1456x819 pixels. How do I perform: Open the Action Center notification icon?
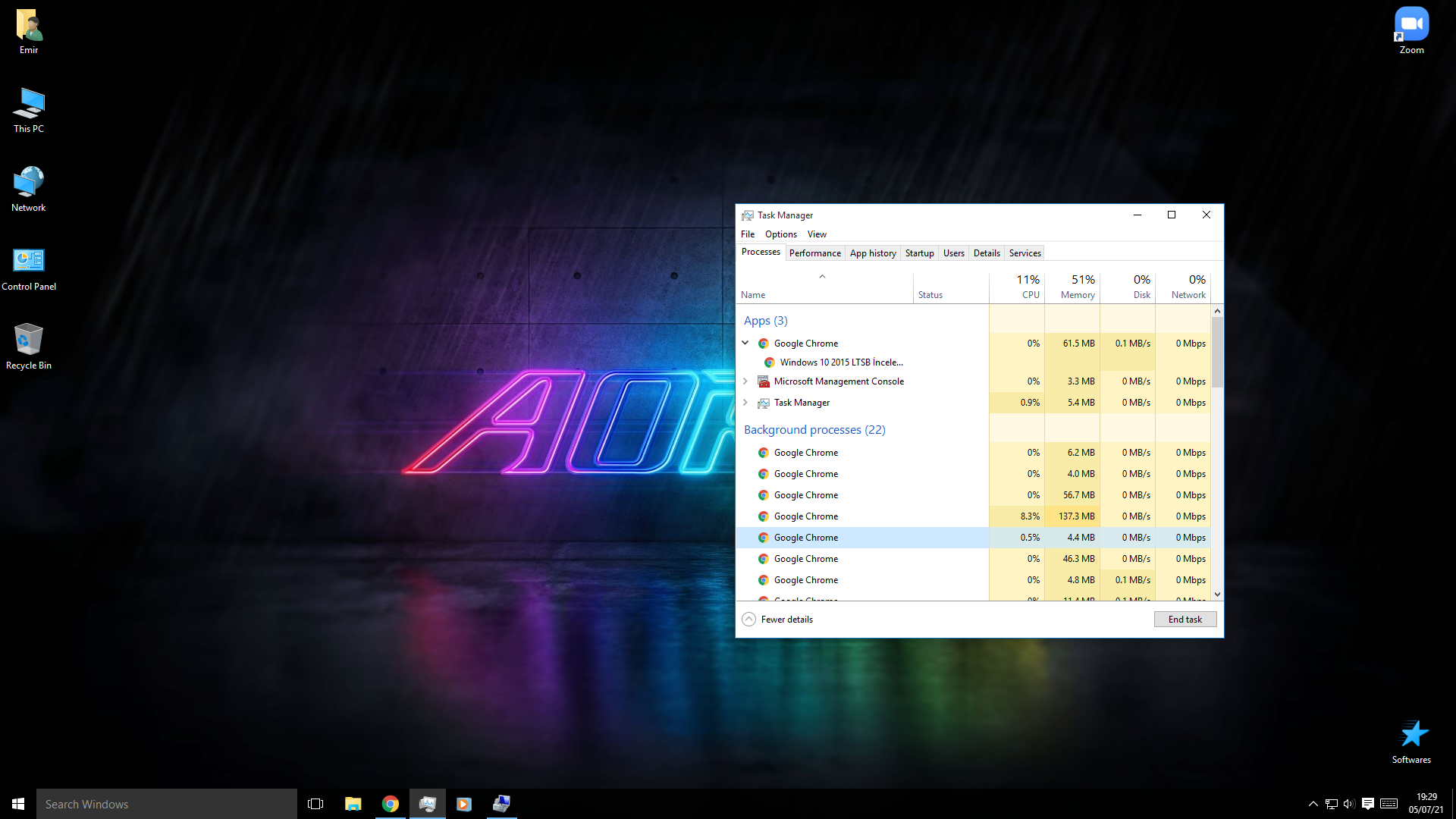coord(1368,804)
